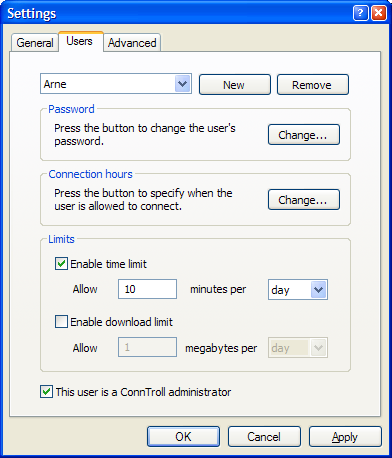Click the OK button
This screenshot has width=392, height=458.
(x=183, y=437)
